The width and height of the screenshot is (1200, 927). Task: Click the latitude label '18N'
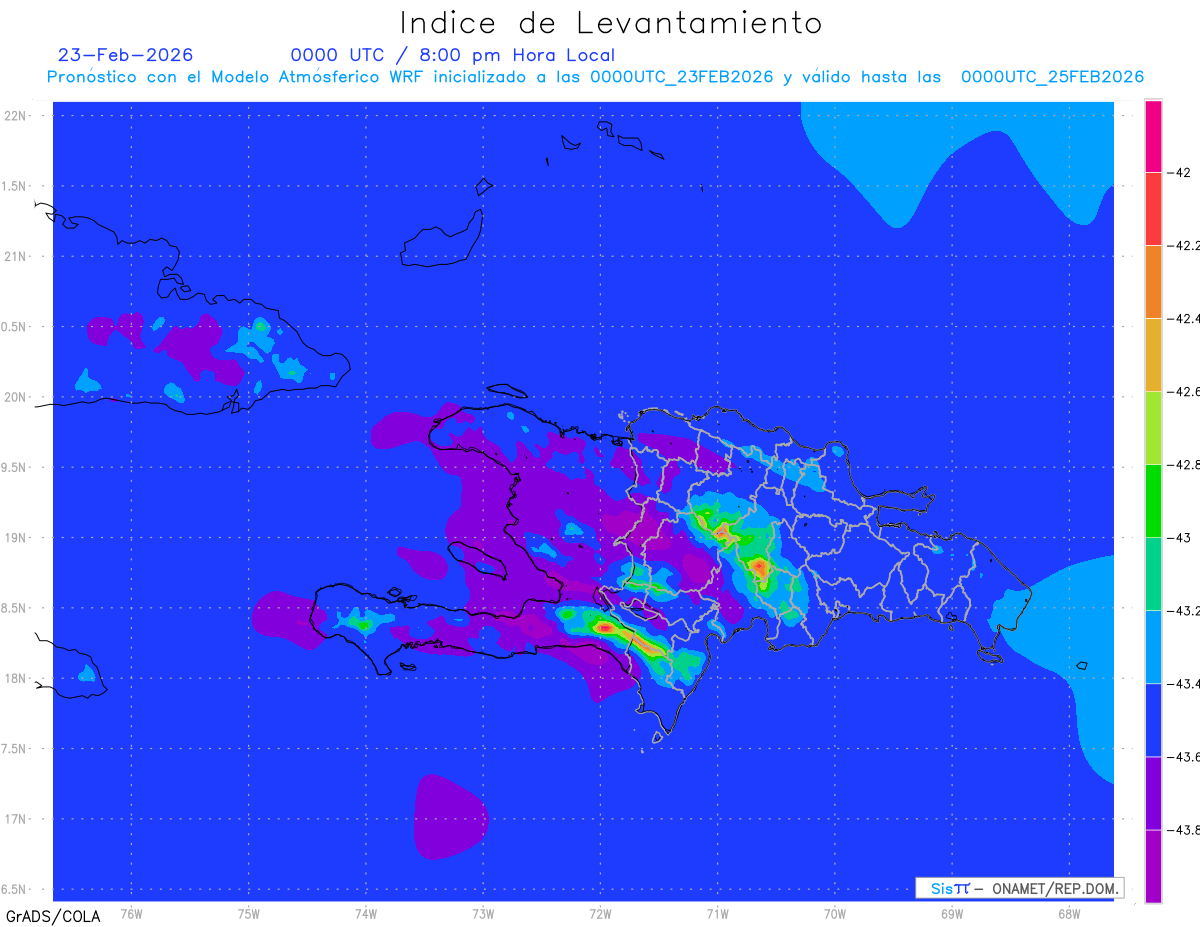[14, 678]
